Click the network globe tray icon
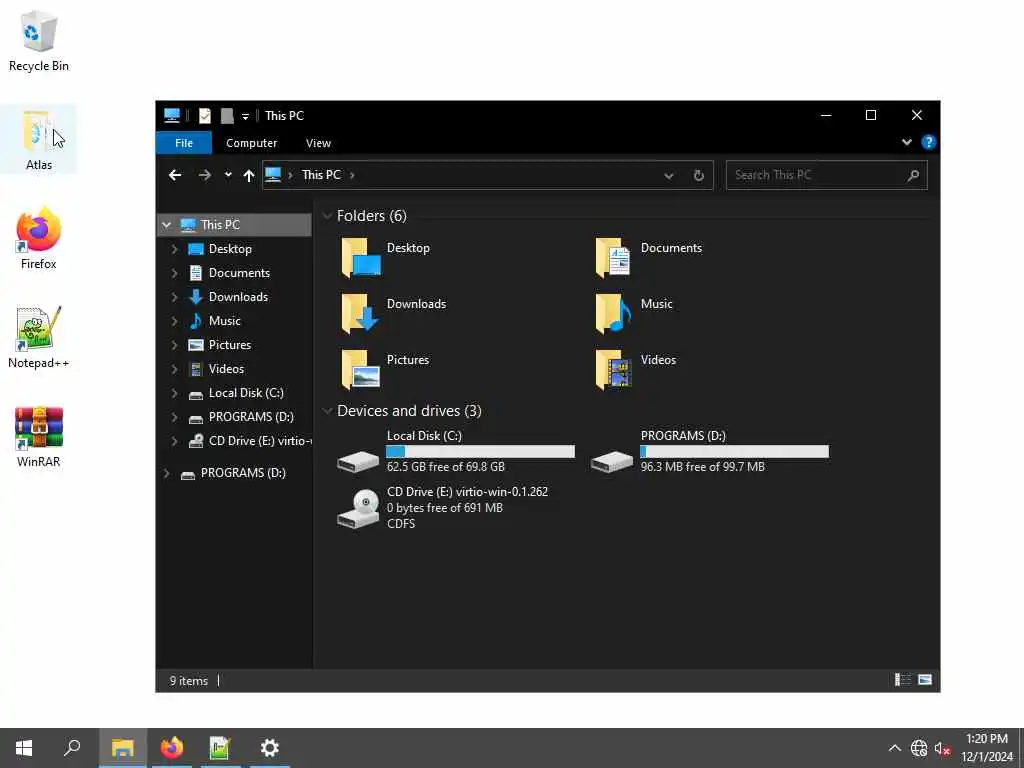The width and height of the screenshot is (1024, 768). 919,748
